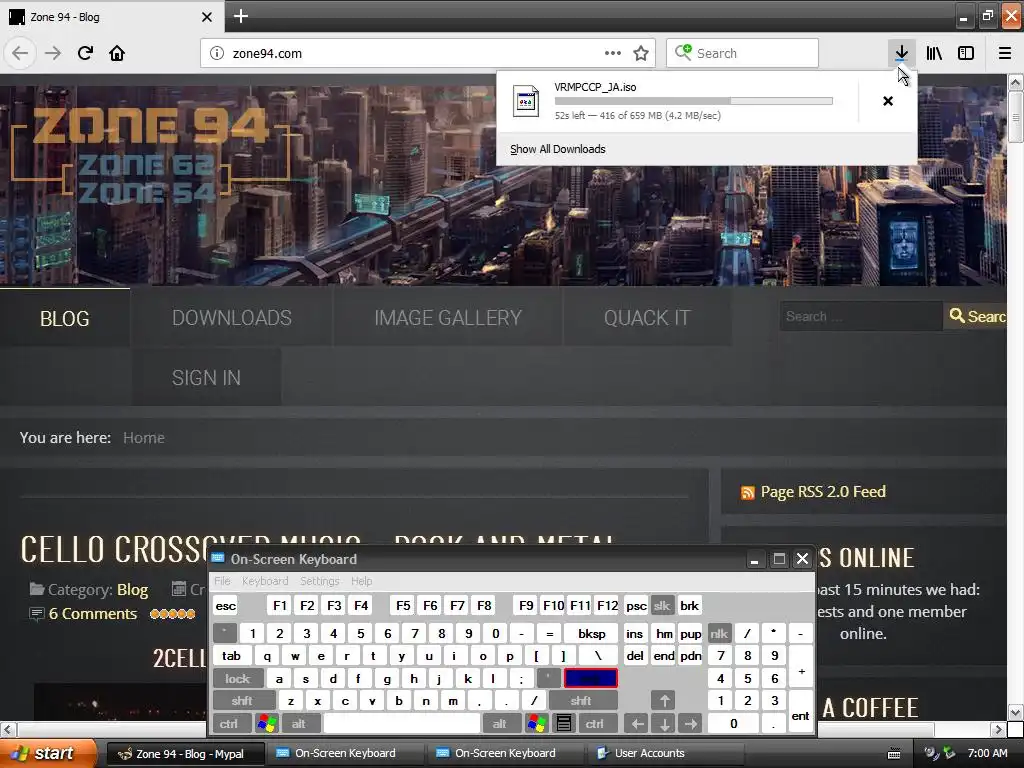Open the QUACK IT navigation tab
The image size is (1024, 768).
pyautogui.click(x=647, y=318)
